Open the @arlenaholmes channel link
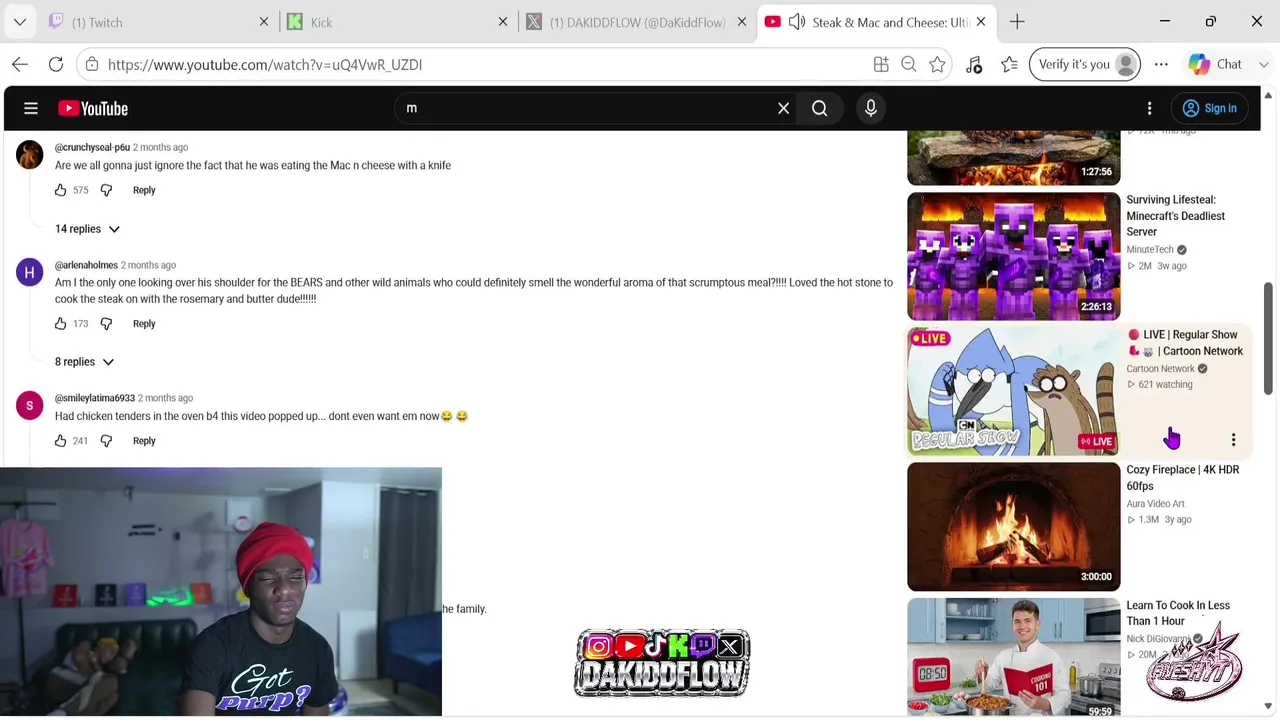Image resolution: width=1280 pixels, height=720 pixels. click(x=86, y=265)
